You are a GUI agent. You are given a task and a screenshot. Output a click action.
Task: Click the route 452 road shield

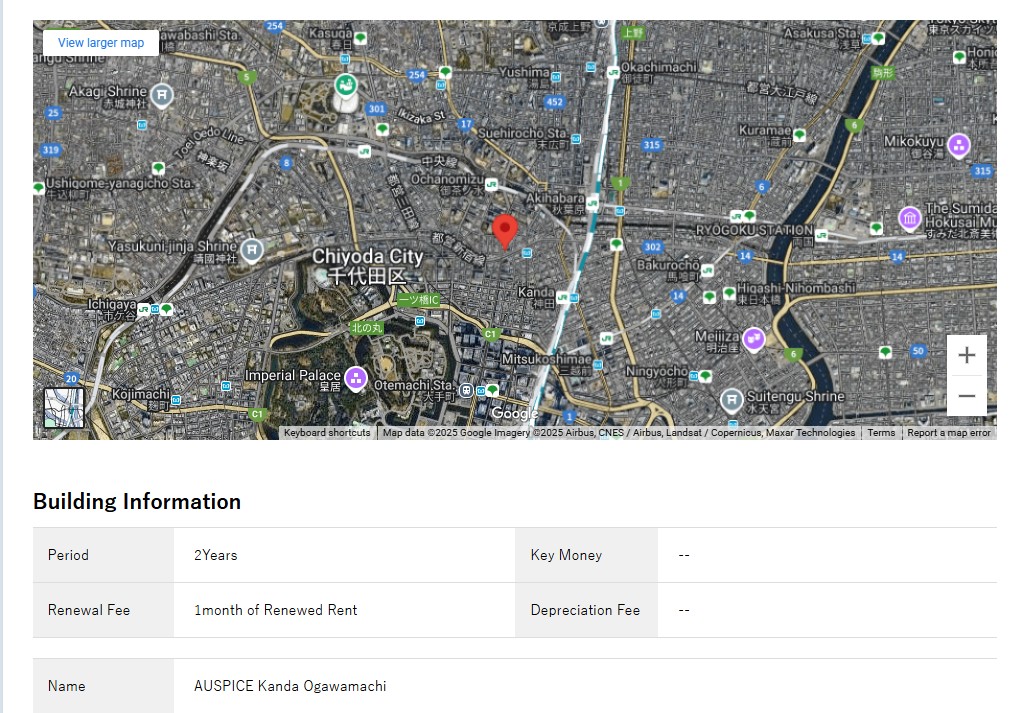[554, 102]
